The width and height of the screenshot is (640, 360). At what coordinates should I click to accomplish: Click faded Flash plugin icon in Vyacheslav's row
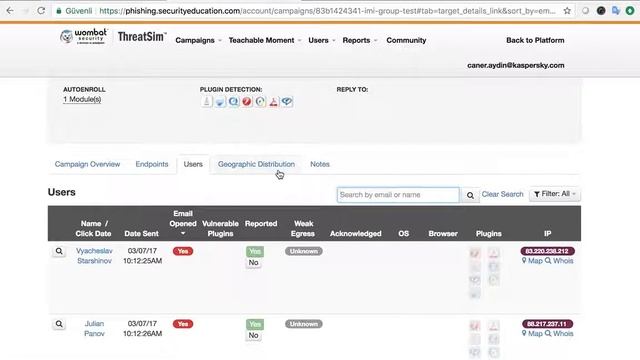pyautogui.click(x=475, y=253)
